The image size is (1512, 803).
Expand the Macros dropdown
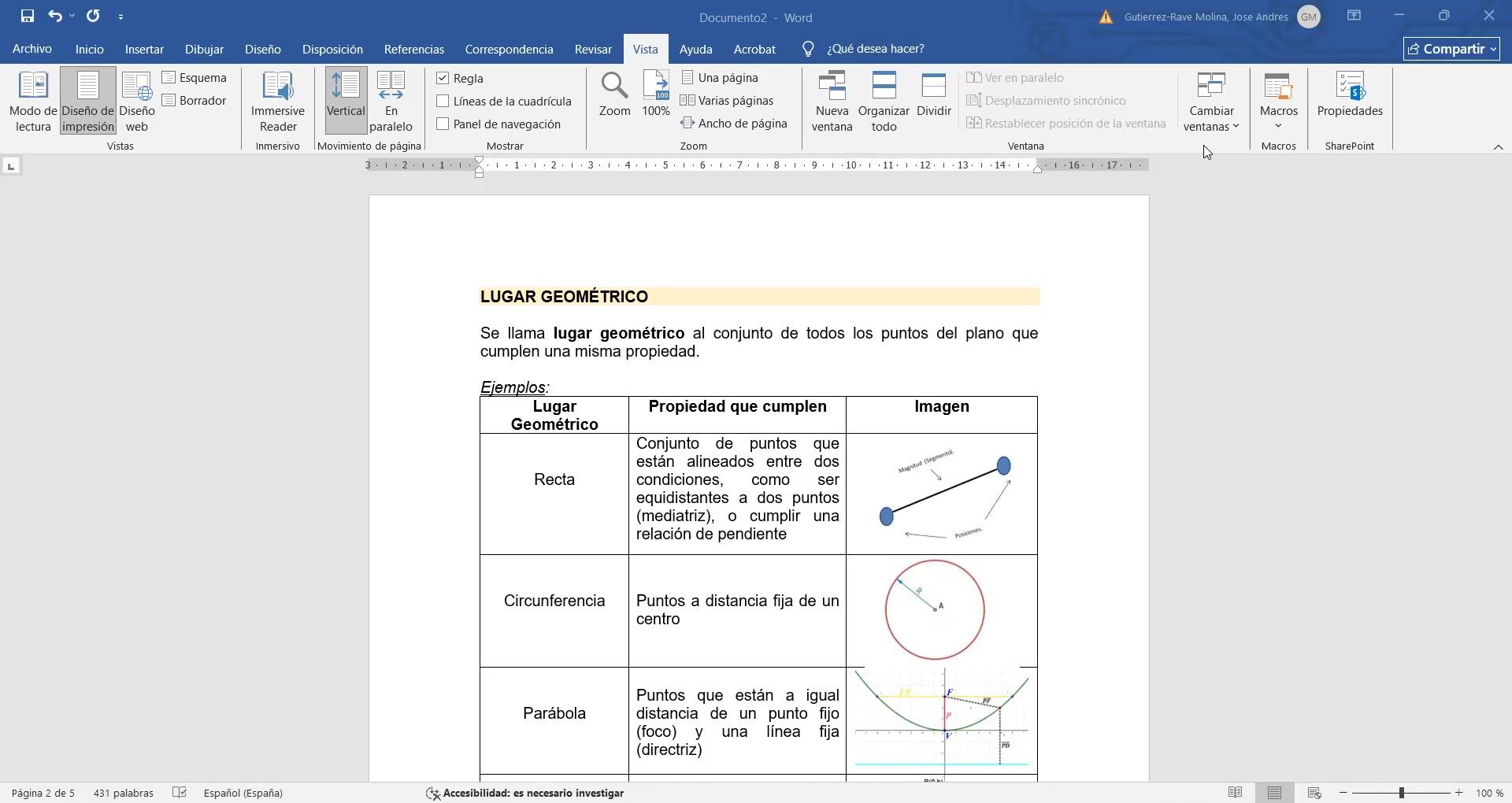pyautogui.click(x=1278, y=102)
